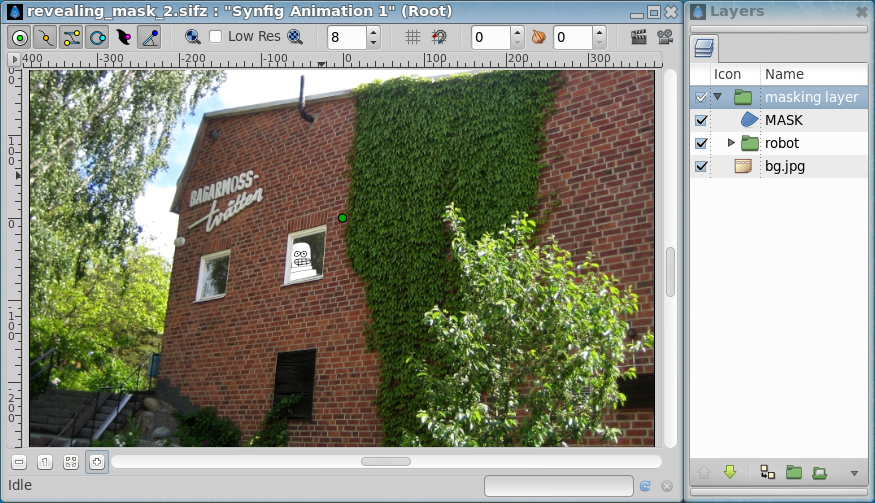Increase the quality value with up arrow
Image resolution: width=875 pixels, height=503 pixels.
coord(373,32)
